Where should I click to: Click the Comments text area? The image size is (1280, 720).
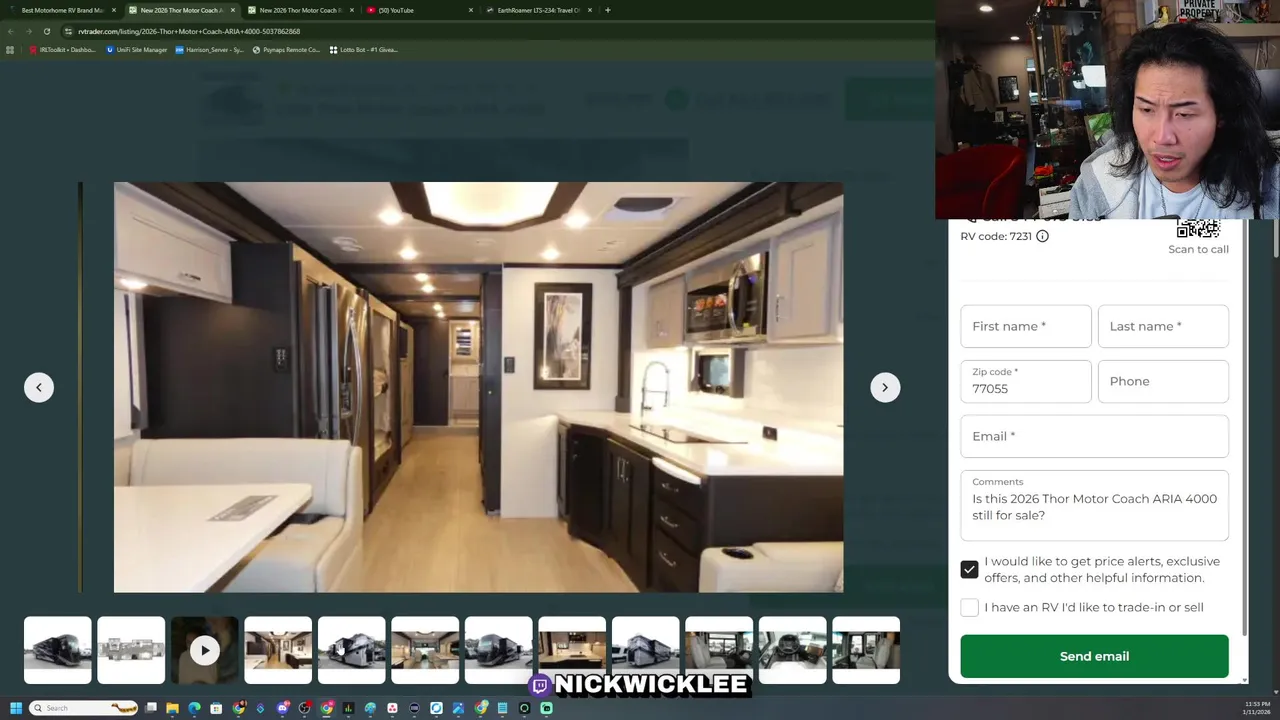click(x=1094, y=506)
